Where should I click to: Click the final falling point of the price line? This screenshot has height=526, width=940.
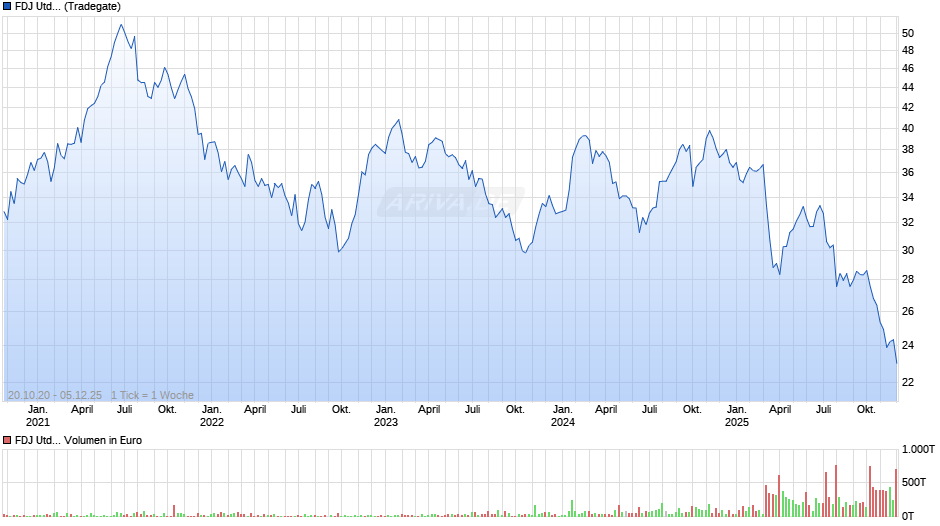point(896,363)
